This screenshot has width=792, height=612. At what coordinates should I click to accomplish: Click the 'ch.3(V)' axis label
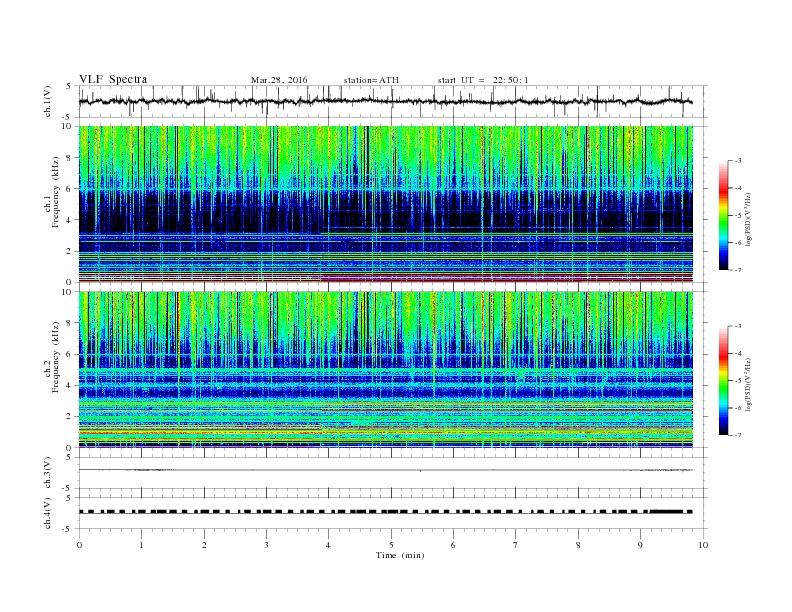[47, 473]
